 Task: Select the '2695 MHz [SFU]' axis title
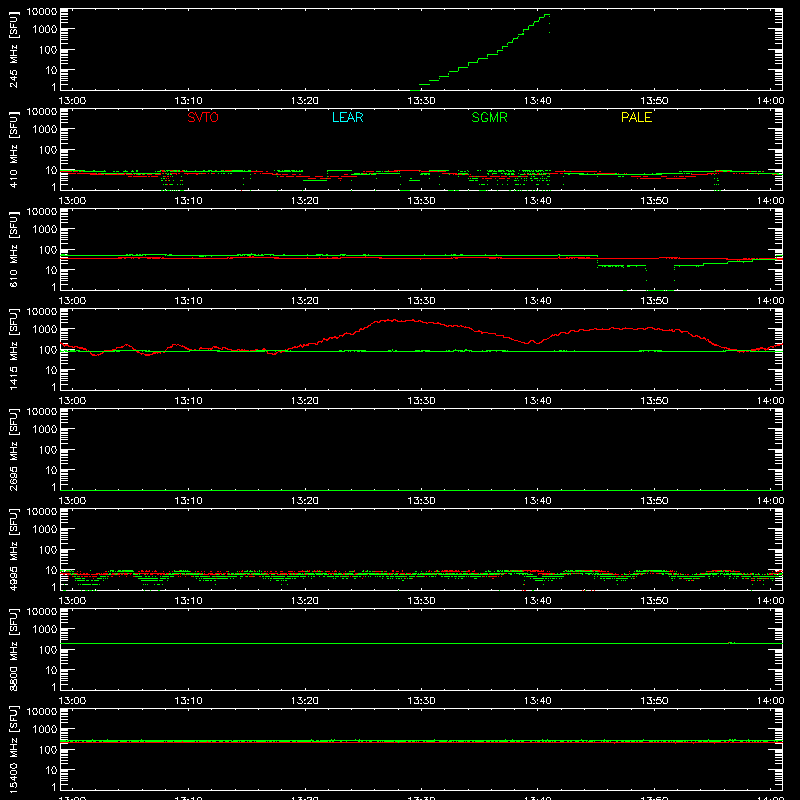click(x=14, y=450)
